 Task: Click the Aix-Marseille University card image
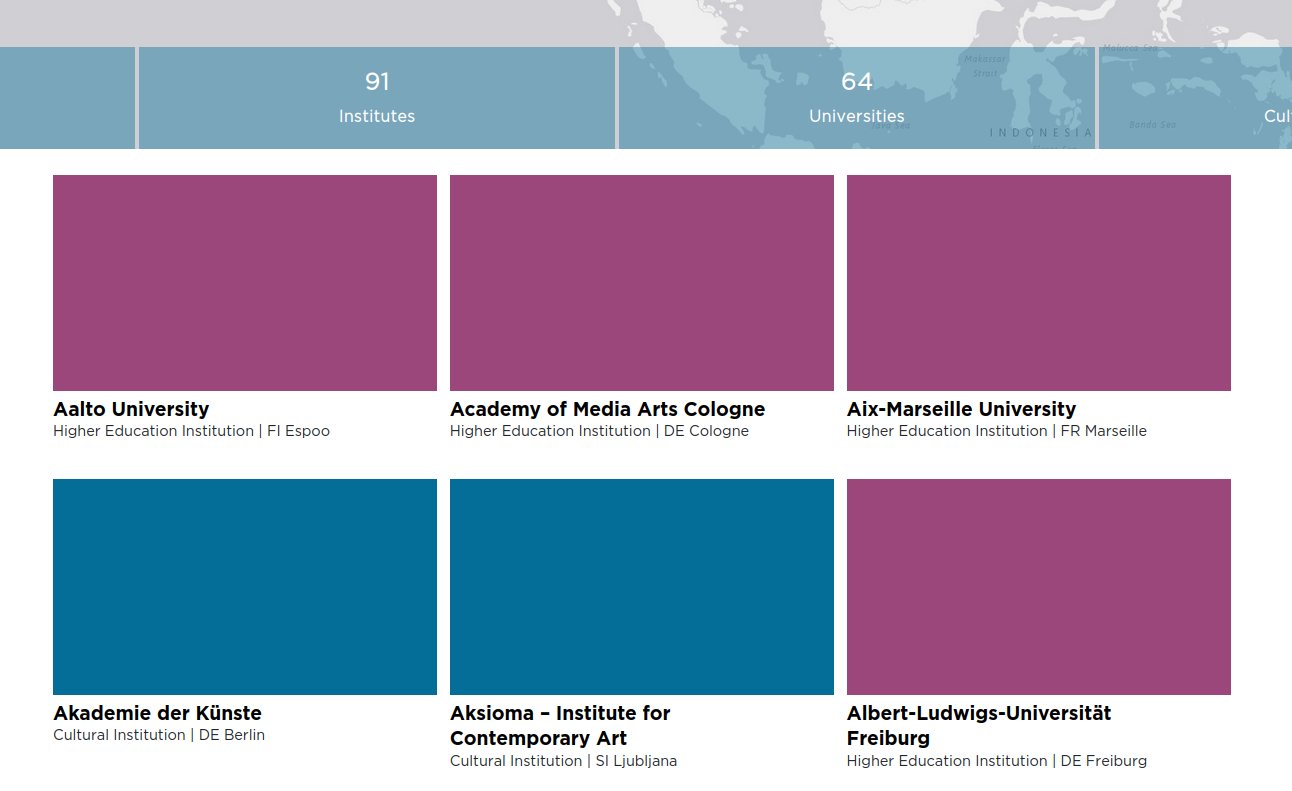click(1039, 282)
